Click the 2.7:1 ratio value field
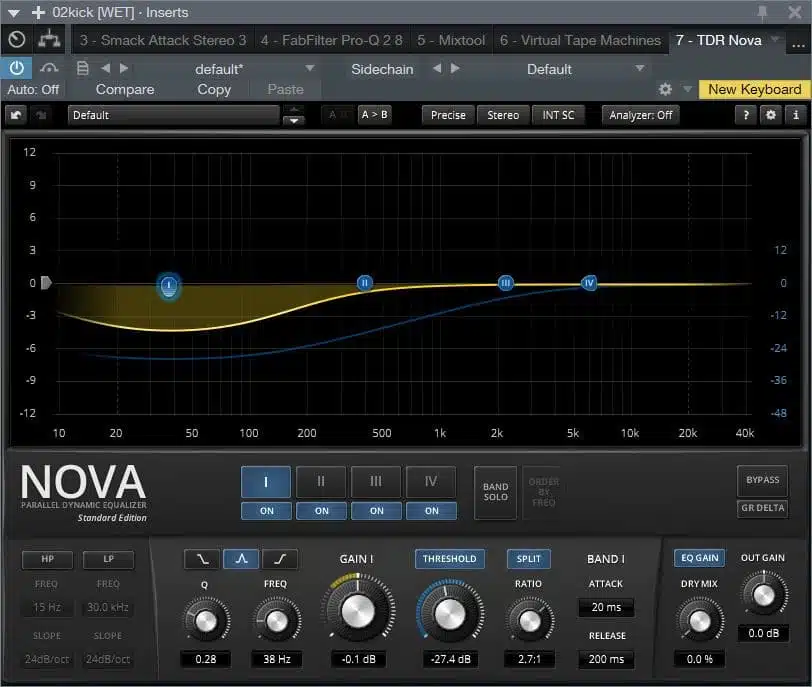 pos(529,659)
